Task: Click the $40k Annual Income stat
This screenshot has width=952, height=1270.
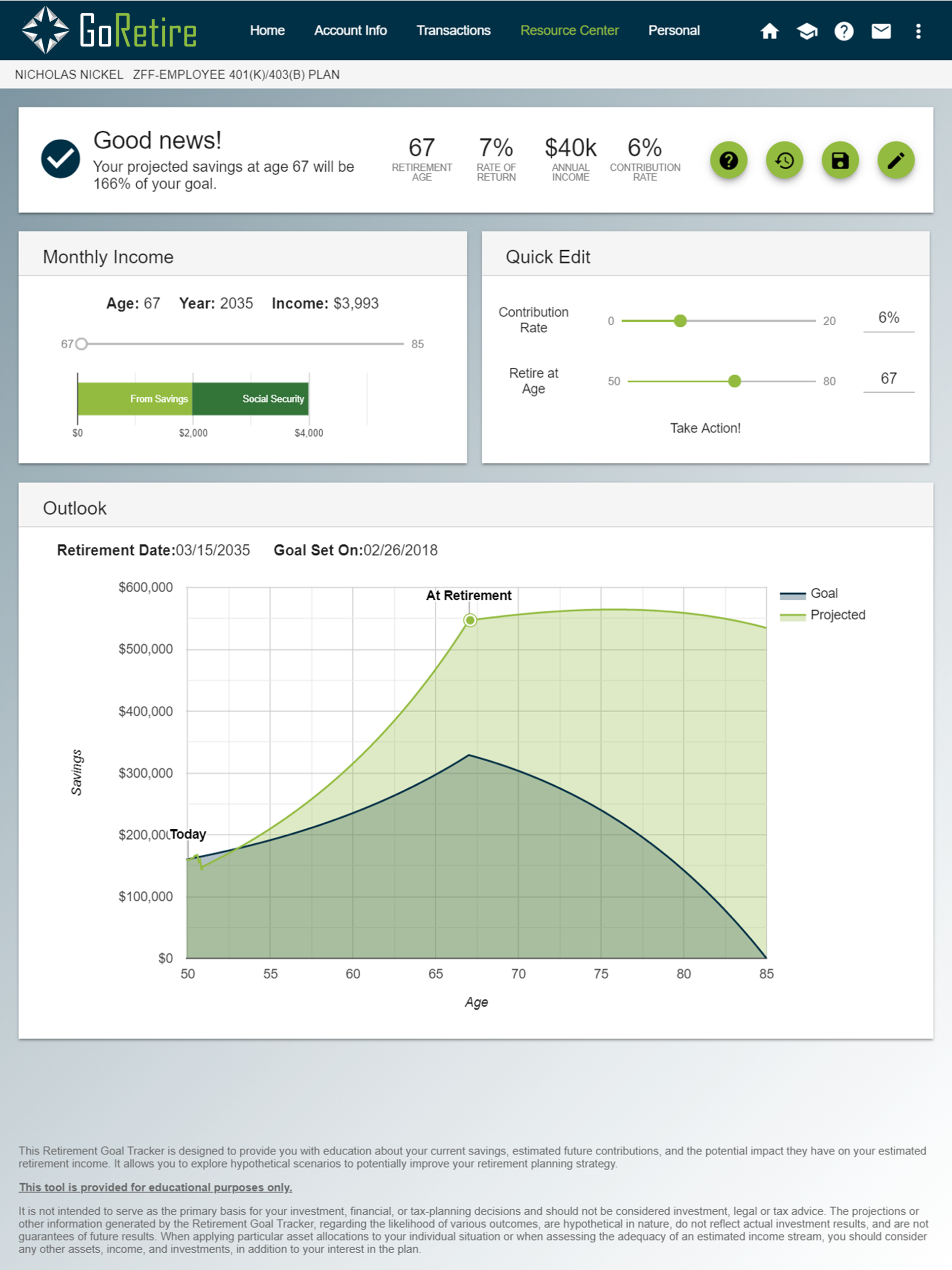Action: [x=570, y=158]
